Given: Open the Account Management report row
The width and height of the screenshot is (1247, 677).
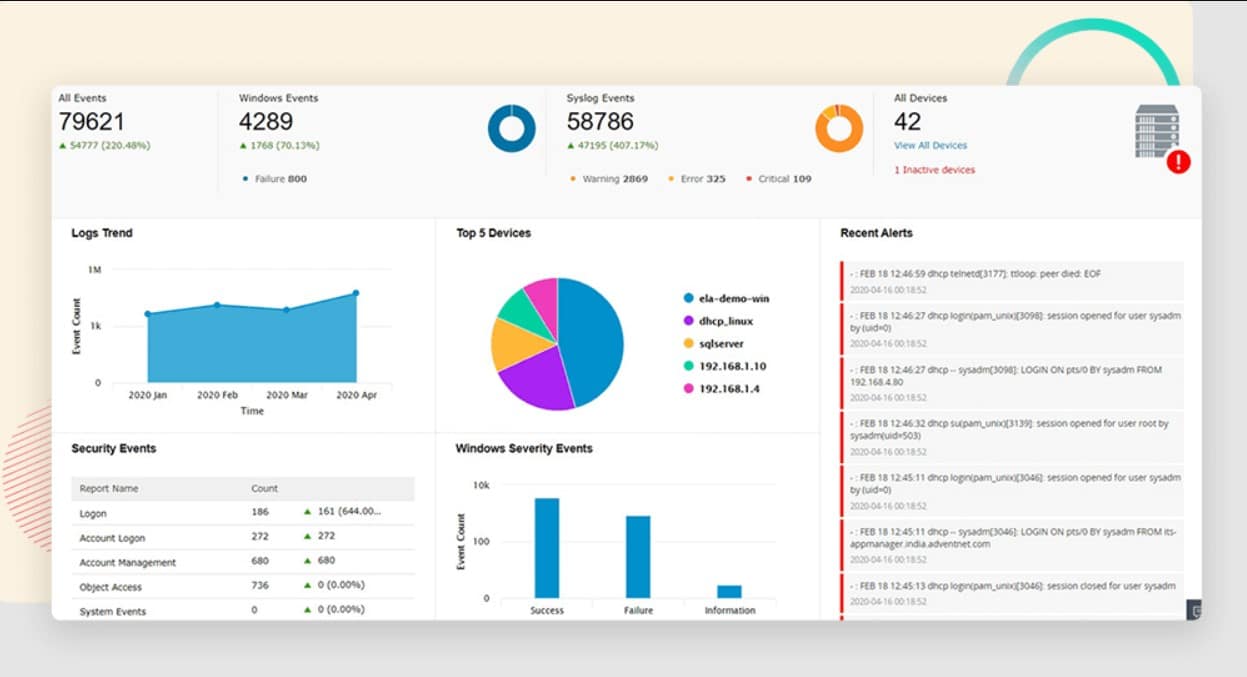Looking at the screenshot, I should coord(243,562).
